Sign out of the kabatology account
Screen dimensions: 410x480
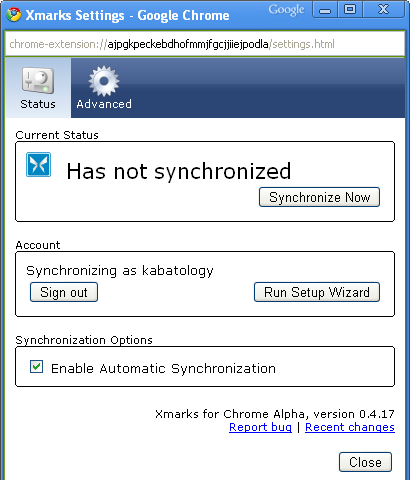pos(64,292)
